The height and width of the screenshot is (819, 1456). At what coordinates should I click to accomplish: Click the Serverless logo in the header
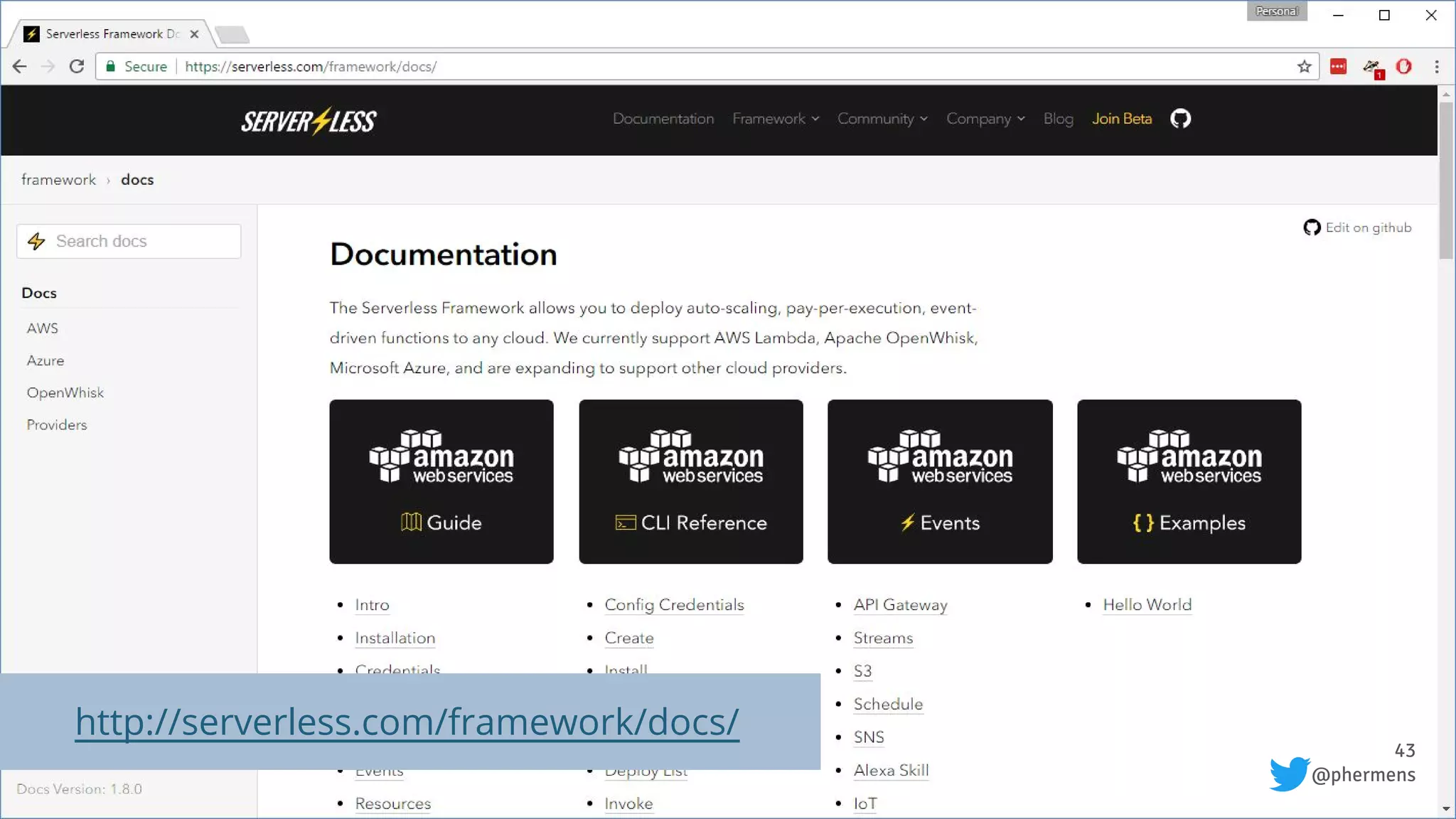[x=309, y=121]
